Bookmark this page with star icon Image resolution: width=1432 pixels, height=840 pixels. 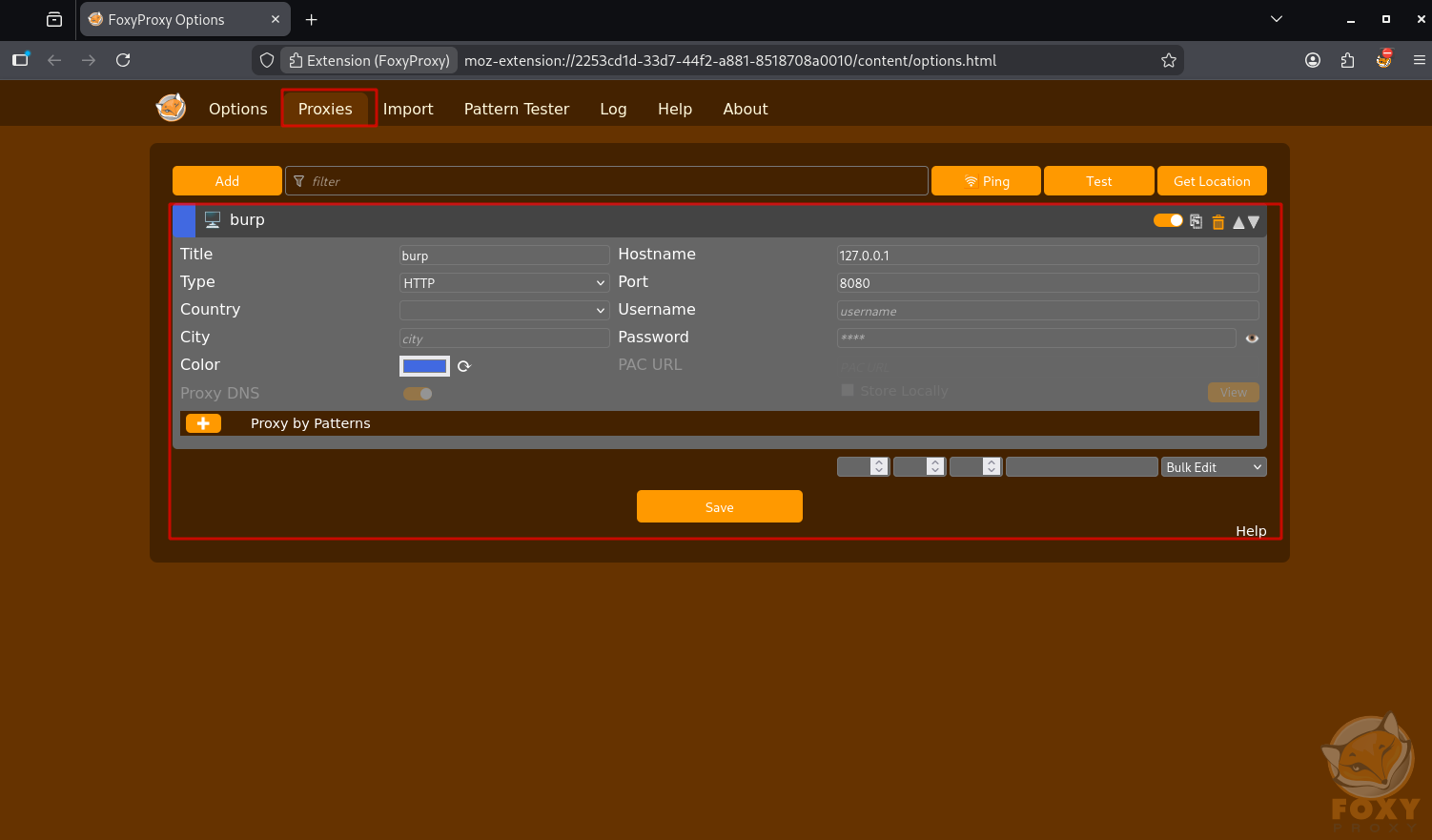tap(1169, 60)
